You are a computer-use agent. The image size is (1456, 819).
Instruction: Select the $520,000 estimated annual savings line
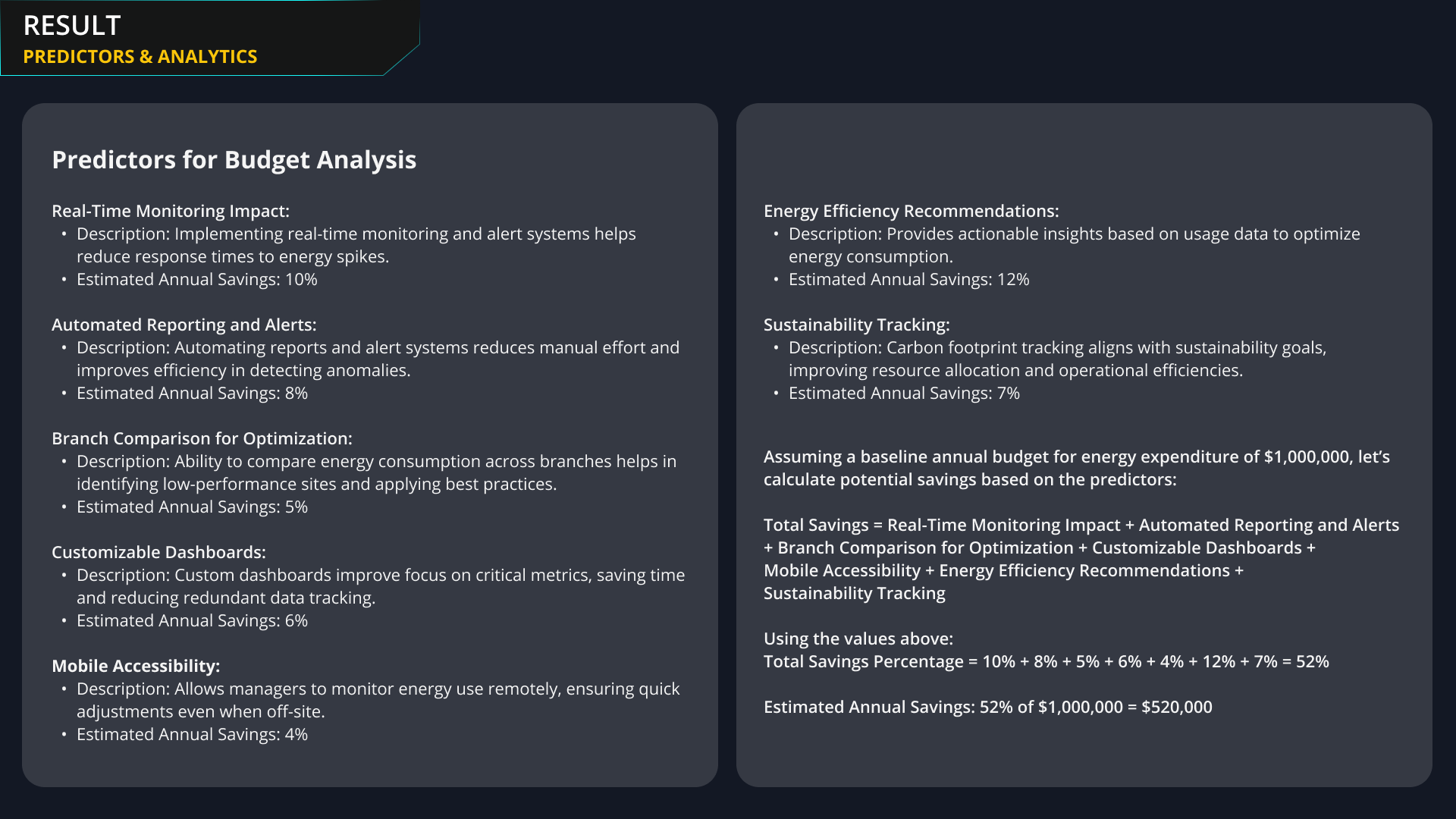tap(987, 707)
